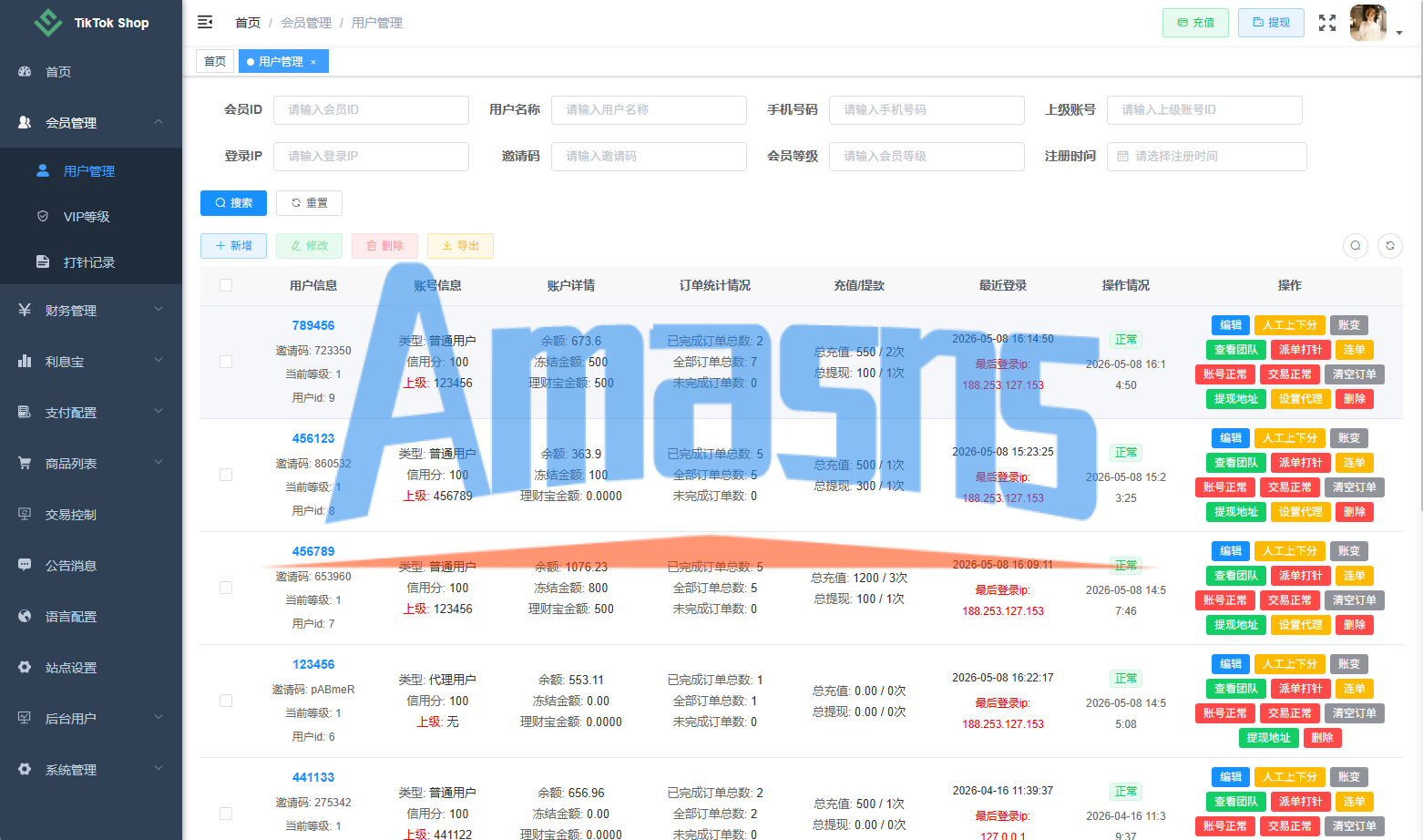Screen dimensions: 1423x840
Task: Click the 导出 button
Action: 460,246
